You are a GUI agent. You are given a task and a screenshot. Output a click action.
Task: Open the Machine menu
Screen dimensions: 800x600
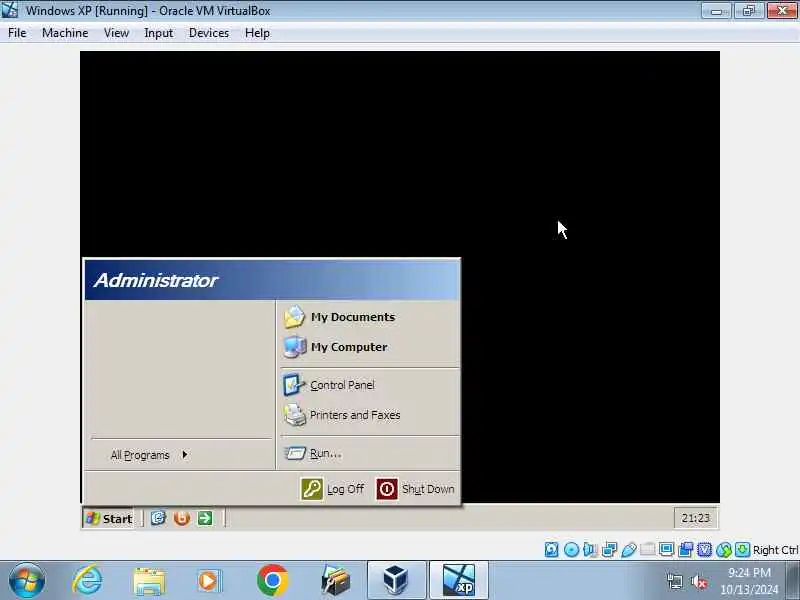pos(65,33)
